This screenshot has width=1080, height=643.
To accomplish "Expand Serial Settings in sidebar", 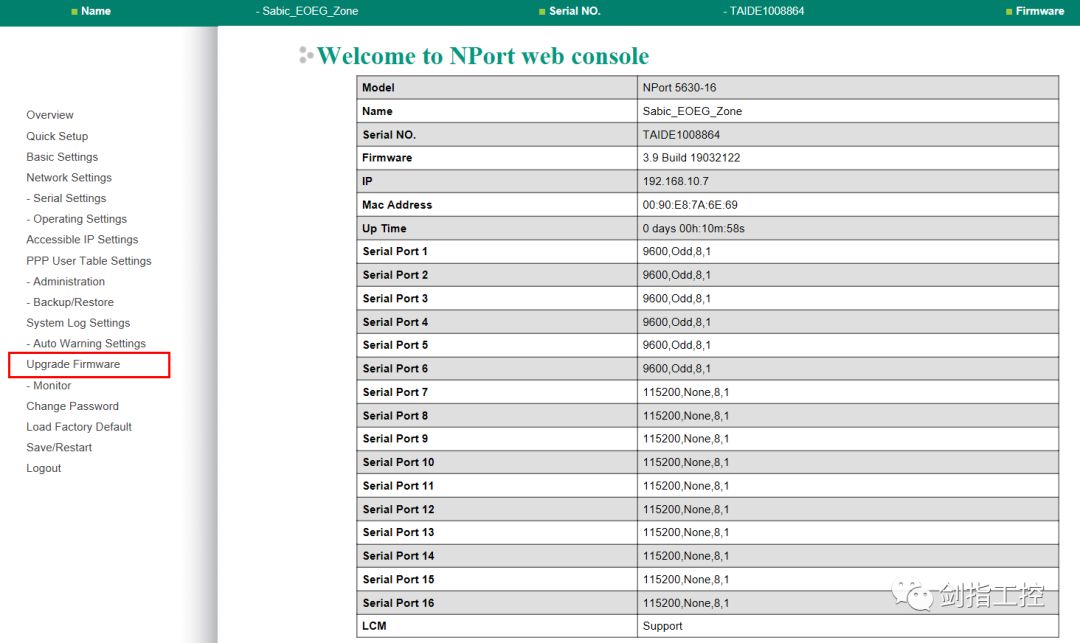I will [x=66, y=198].
